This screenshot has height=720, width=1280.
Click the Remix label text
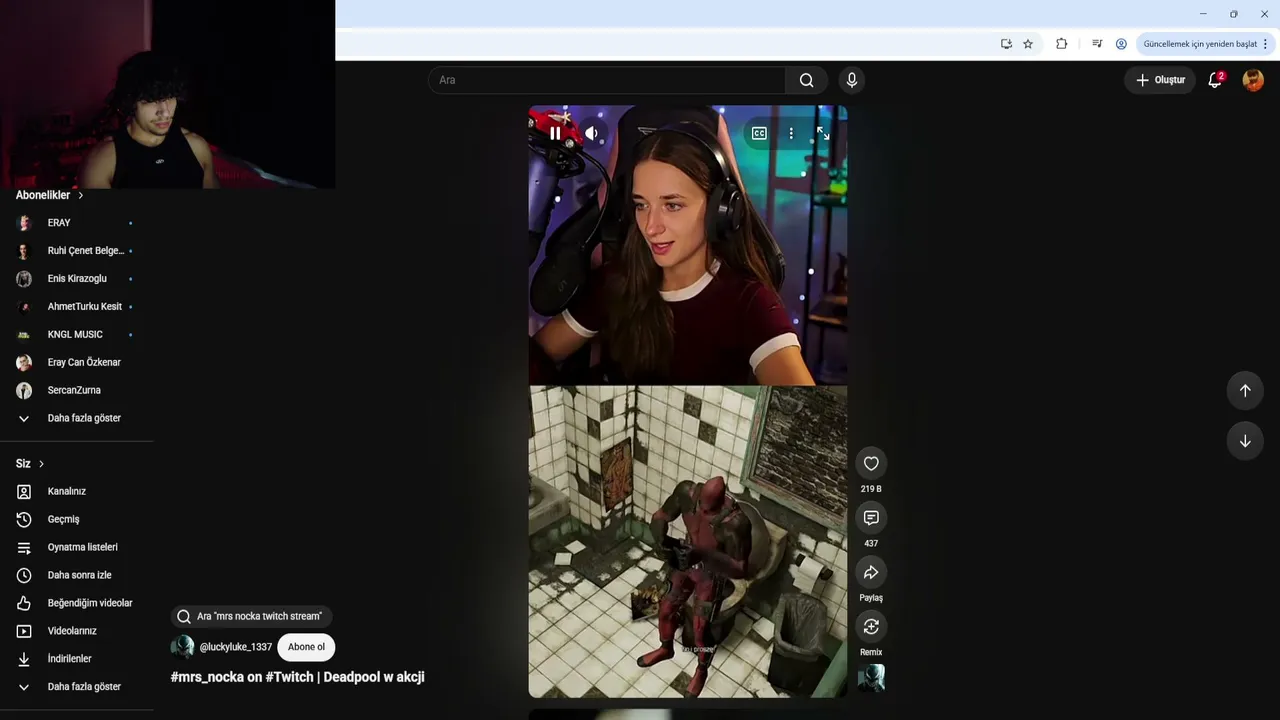click(871, 652)
